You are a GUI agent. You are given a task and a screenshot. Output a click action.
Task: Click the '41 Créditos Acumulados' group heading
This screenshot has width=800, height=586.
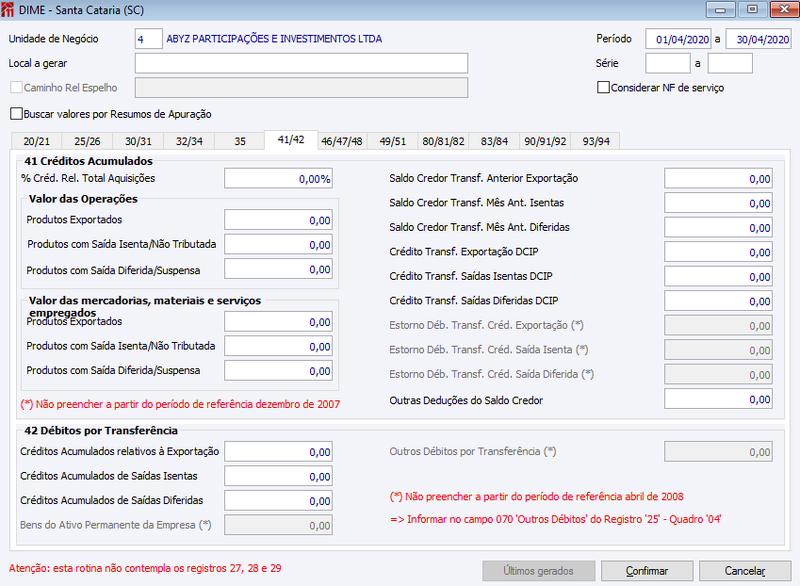88,161
